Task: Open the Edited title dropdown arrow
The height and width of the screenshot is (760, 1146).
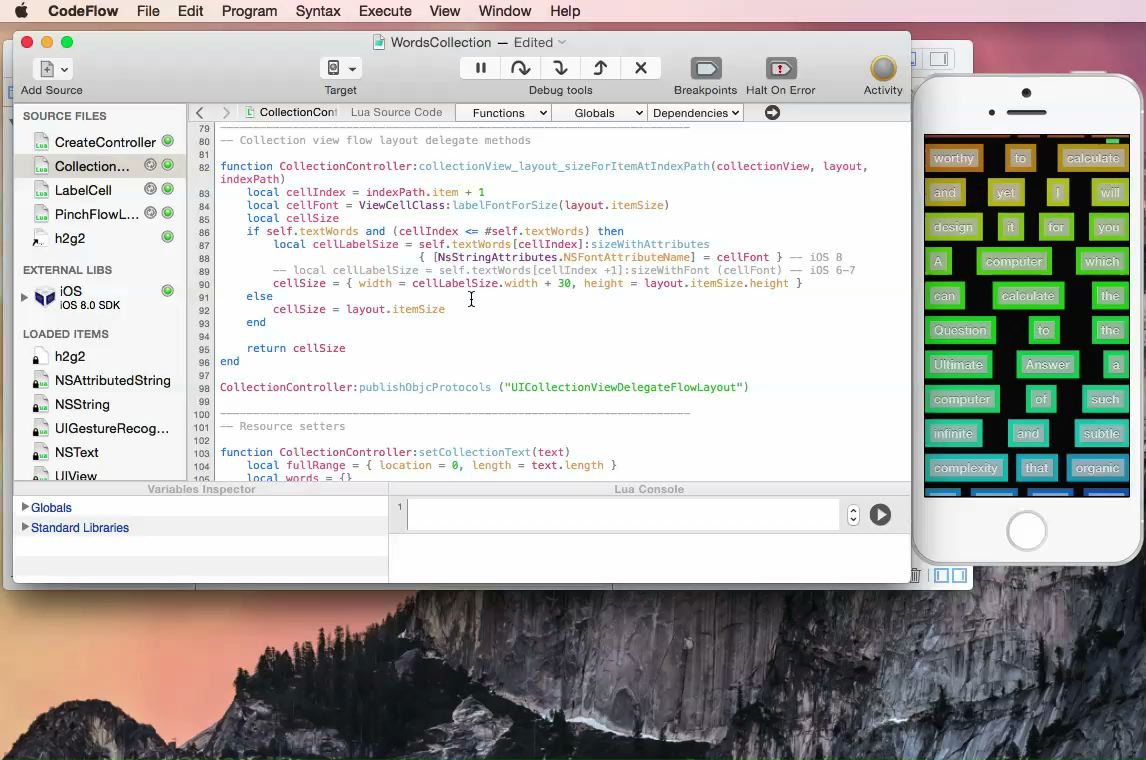Action: [561, 42]
